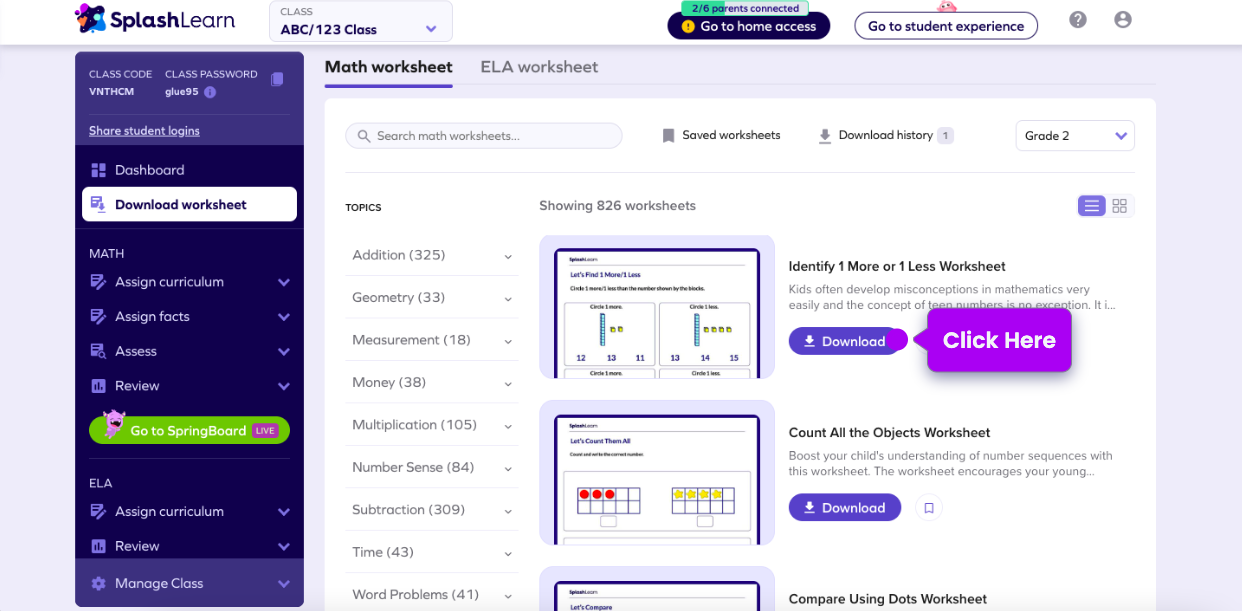This screenshot has width=1242, height=611.
Task: Click the Share student logins link
Action: click(144, 131)
